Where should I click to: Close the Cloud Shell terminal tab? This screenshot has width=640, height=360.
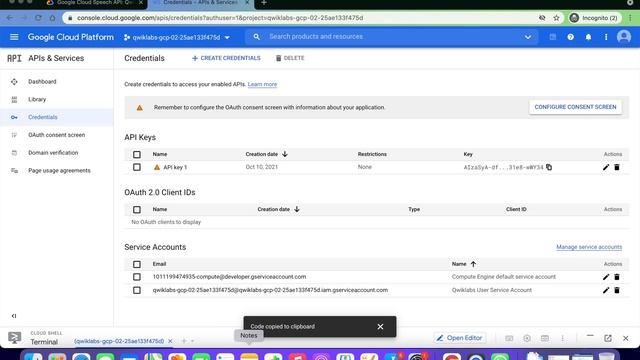point(170,341)
